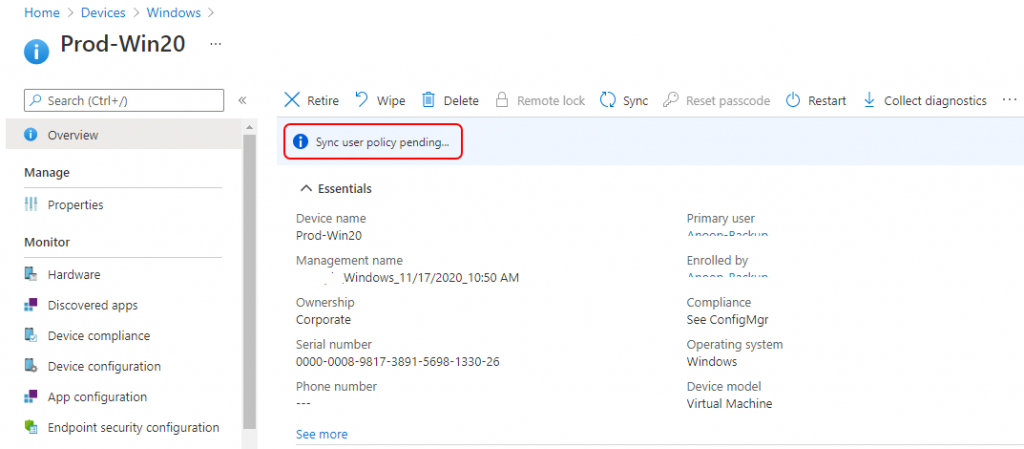The width and height of the screenshot is (1024, 449).
Task: Click the Wipe undo-arrow icon
Action: point(362,100)
